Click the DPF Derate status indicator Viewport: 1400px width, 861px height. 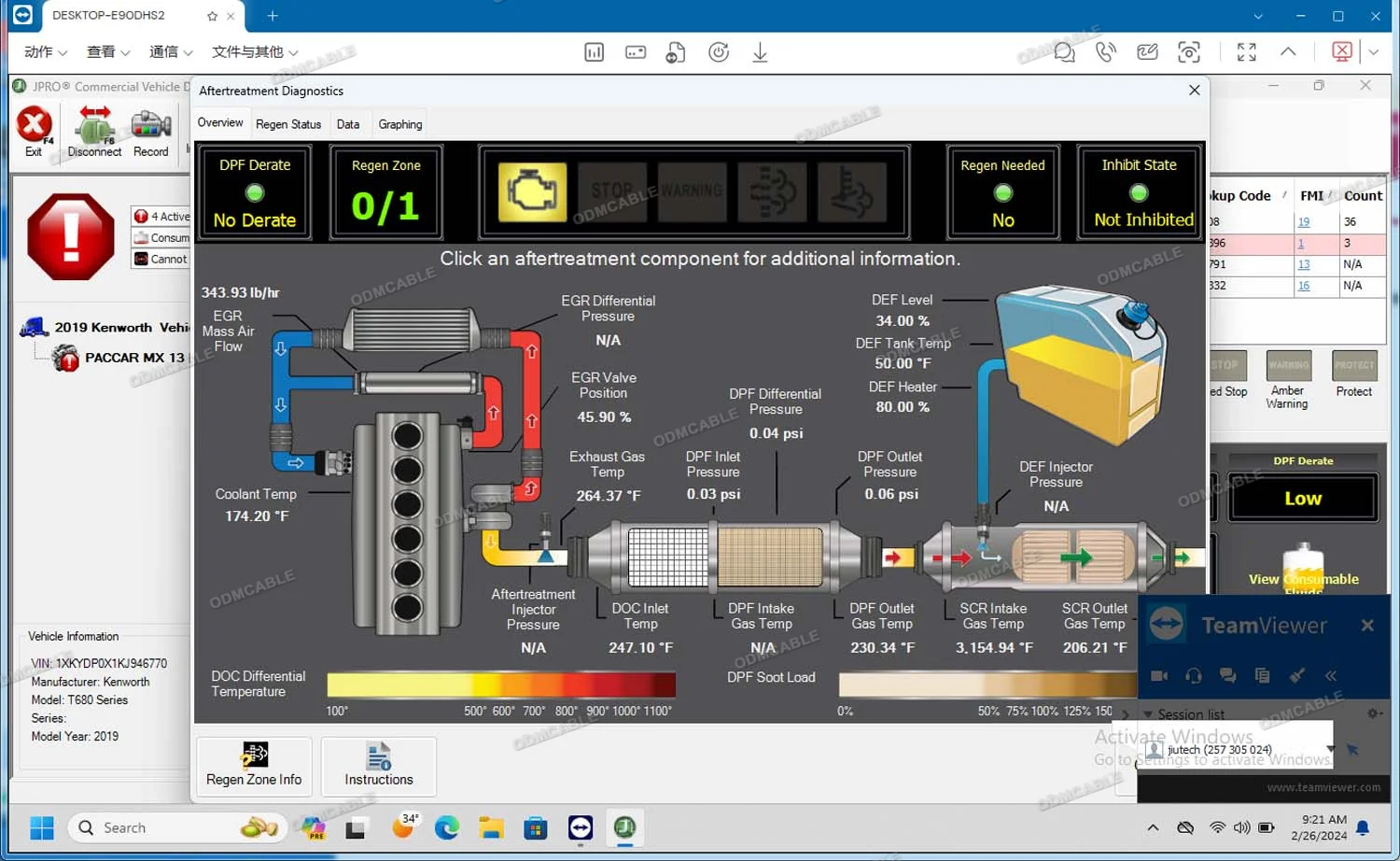(255, 192)
